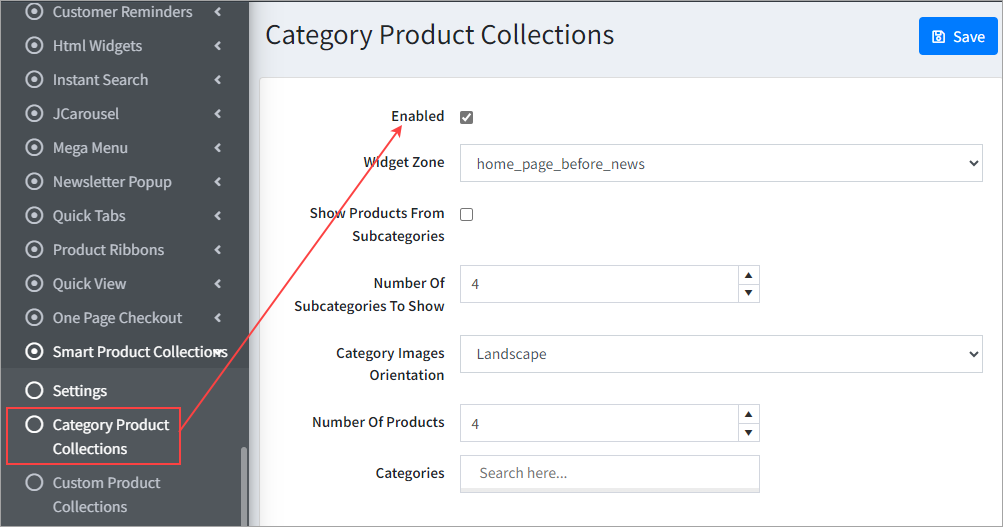
Task: Click the One Page Checkout bullet icon
Action: (x=35, y=318)
